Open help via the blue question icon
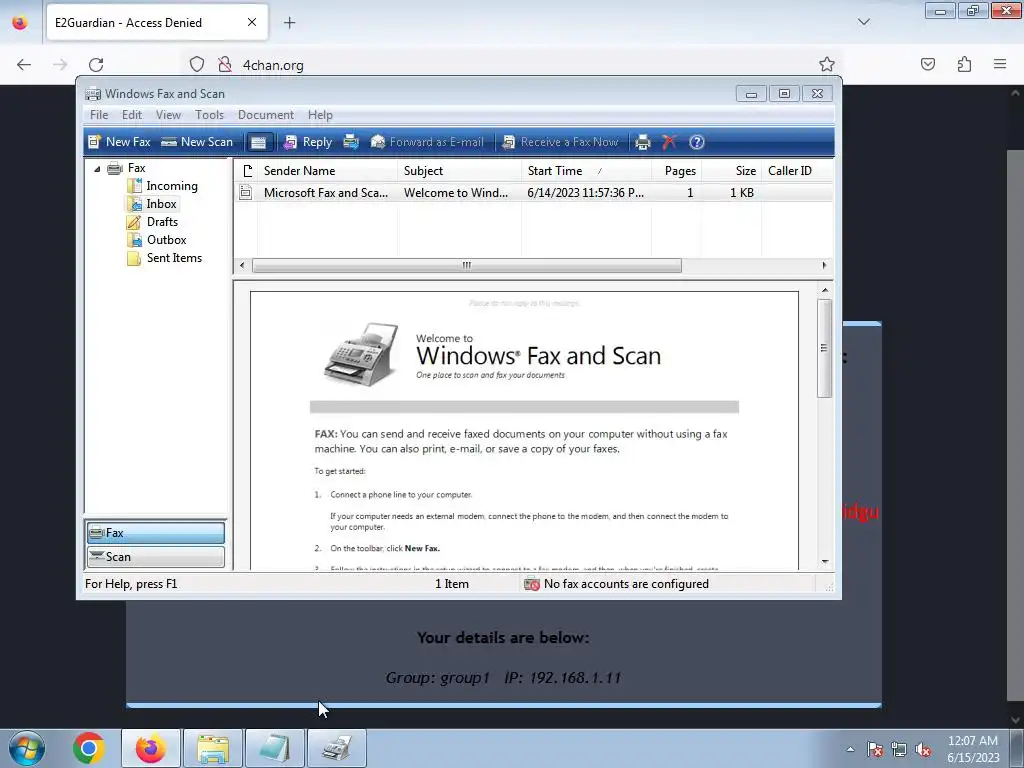The height and width of the screenshot is (768, 1024). [x=697, y=142]
